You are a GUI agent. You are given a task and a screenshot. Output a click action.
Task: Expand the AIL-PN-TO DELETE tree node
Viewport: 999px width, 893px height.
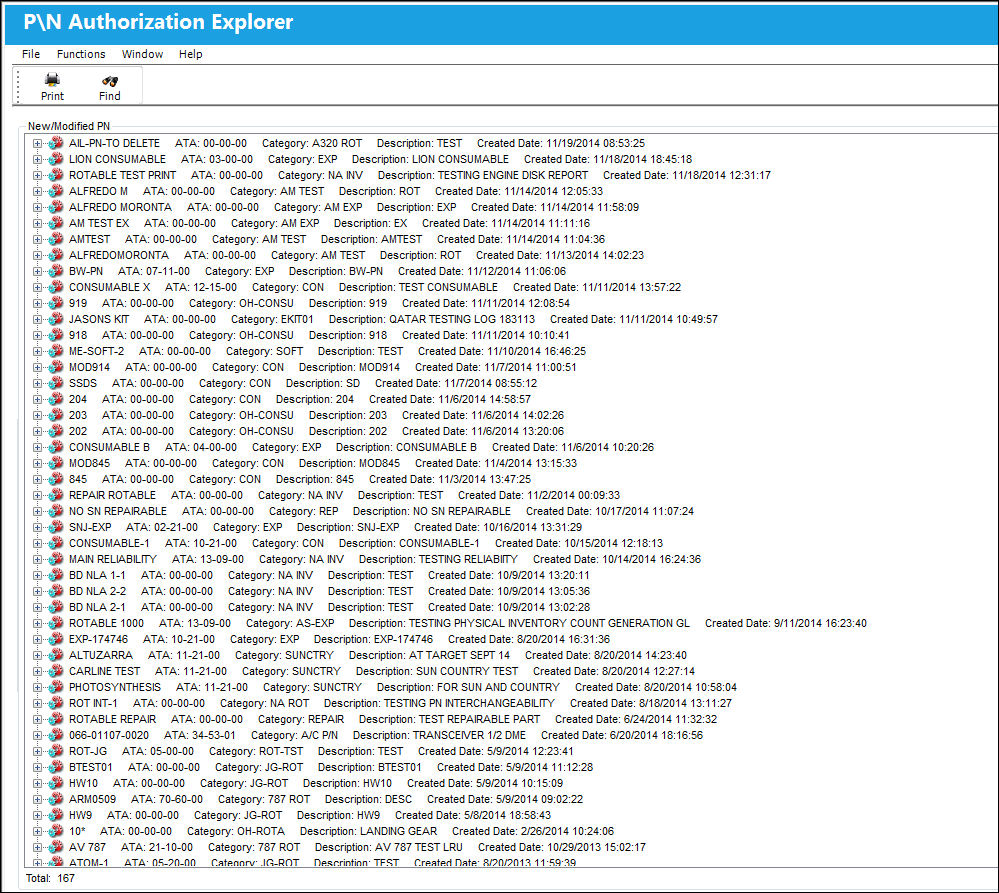(38, 143)
